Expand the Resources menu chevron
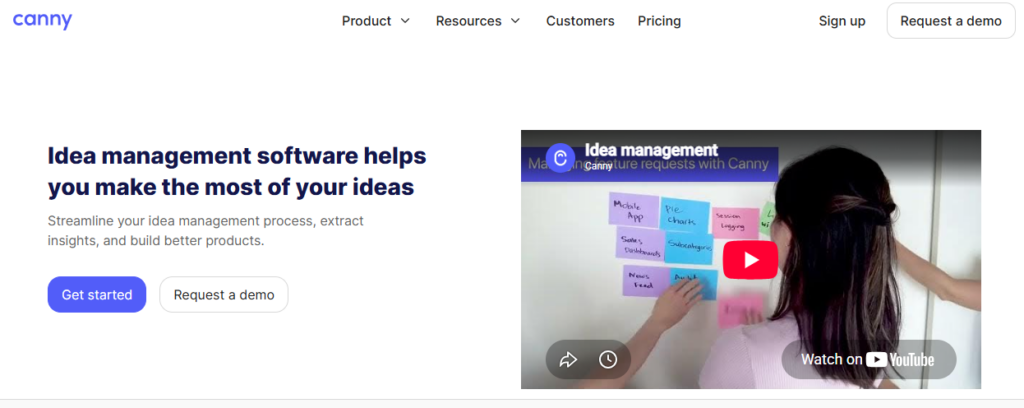Screen dimensions: 1024x408 (515, 21)
